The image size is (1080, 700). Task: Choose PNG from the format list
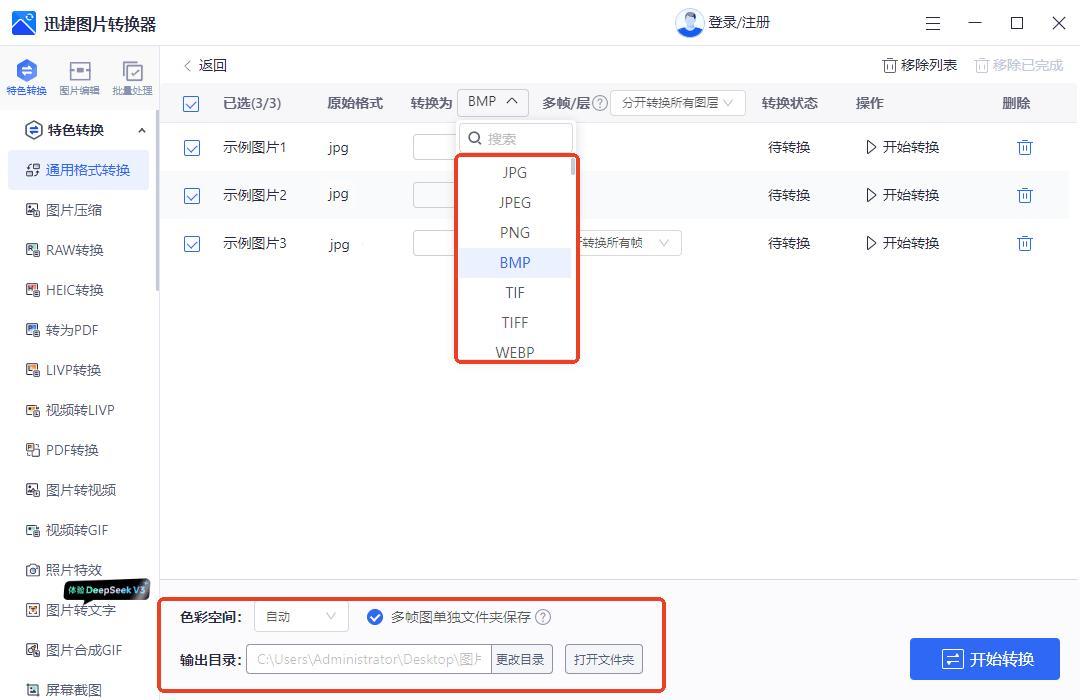point(515,233)
